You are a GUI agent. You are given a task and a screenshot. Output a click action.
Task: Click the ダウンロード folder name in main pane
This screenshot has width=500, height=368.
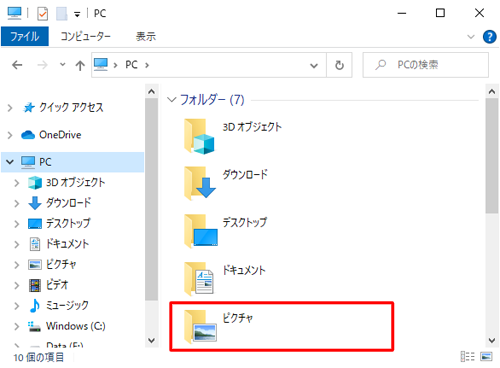[245, 175]
